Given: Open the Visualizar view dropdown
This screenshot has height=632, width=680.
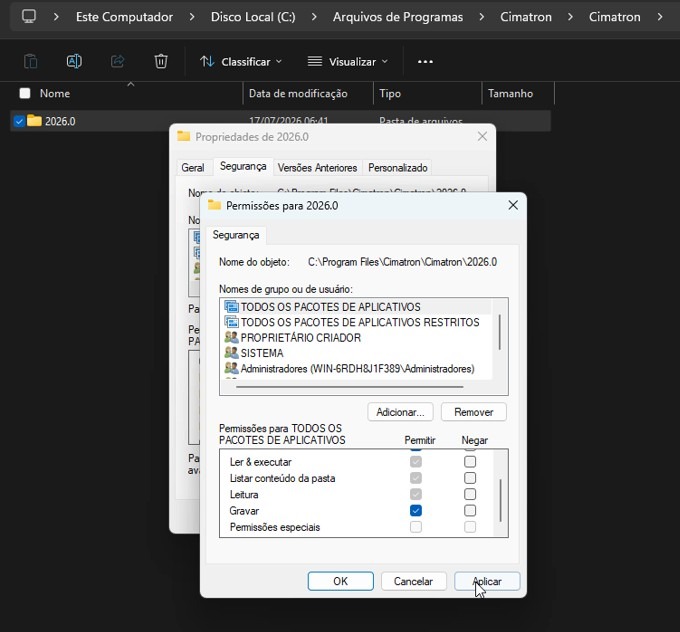Looking at the screenshot, I should click(x=348, y=62).
